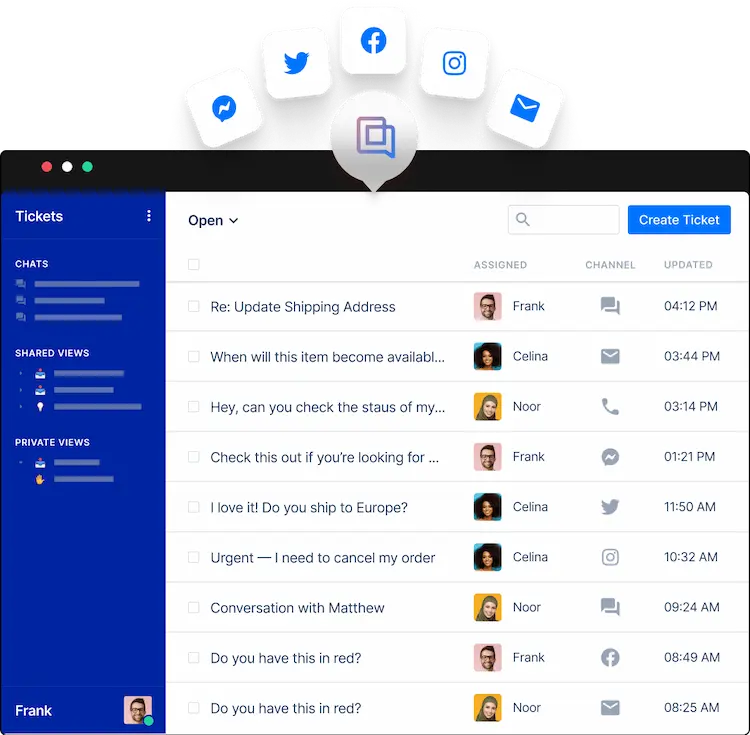This screenshot has height=735, width=750.
Task: Click the Facebook floating icon
Action: [x=374, y=40]
